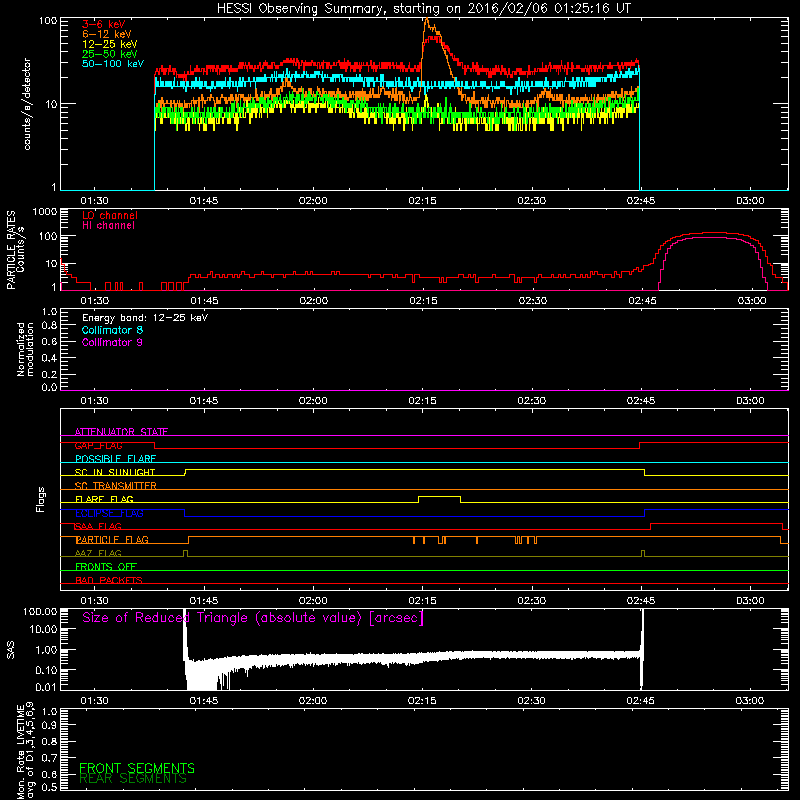The width and height of the screenshot is (800, 800).
Task: Select the orange 6-12 keV legend label
Action: pyautogui.click(x=107, y=34)
